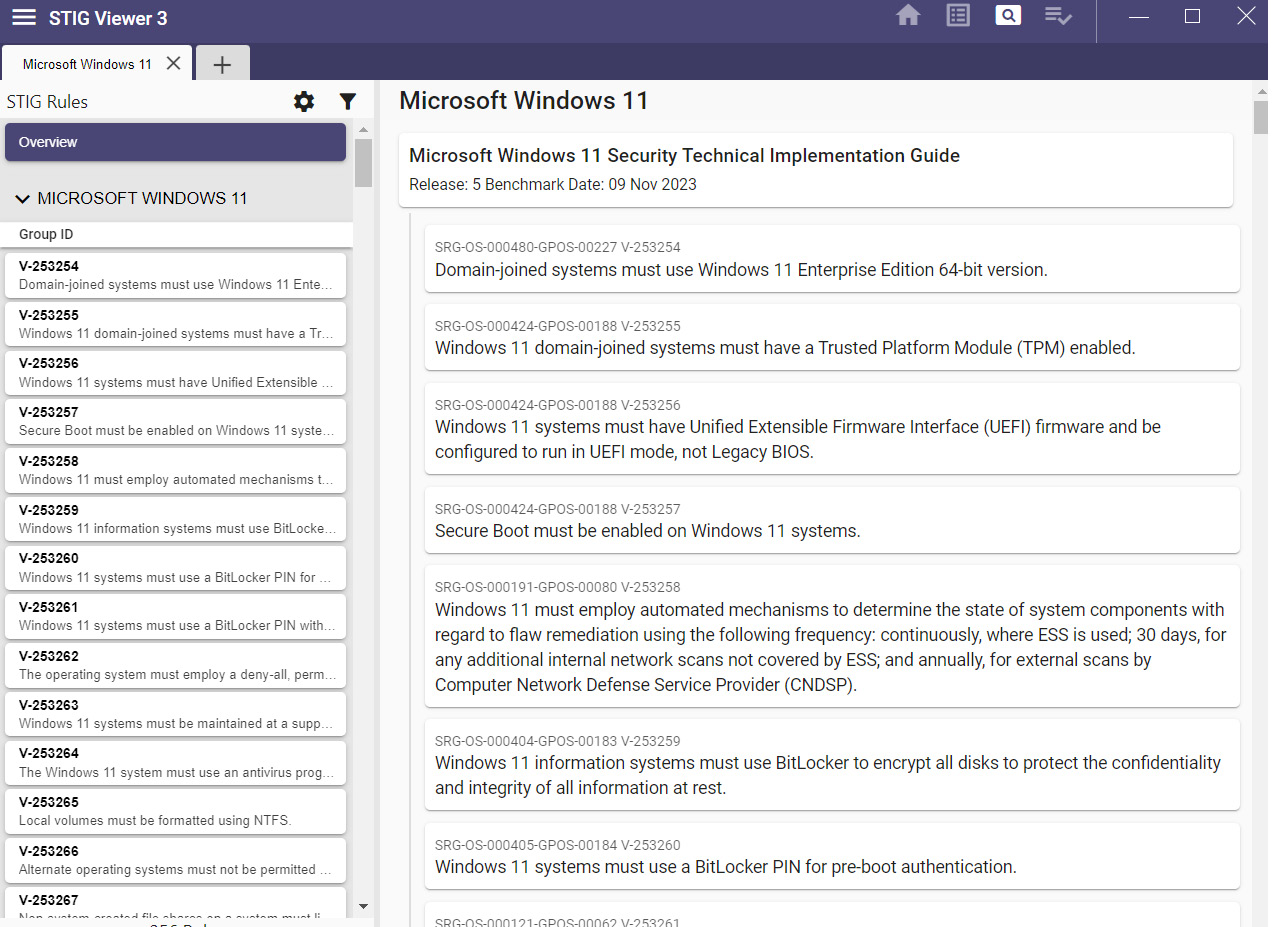Click the playlist check icon

pyautogui.click(x=1058, y=16)
